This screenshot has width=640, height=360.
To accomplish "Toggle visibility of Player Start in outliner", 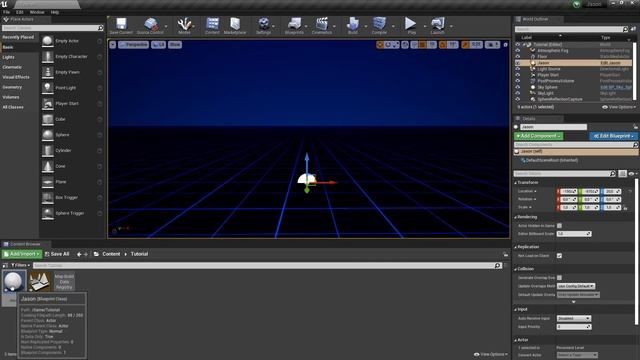I will click(518, 75).
